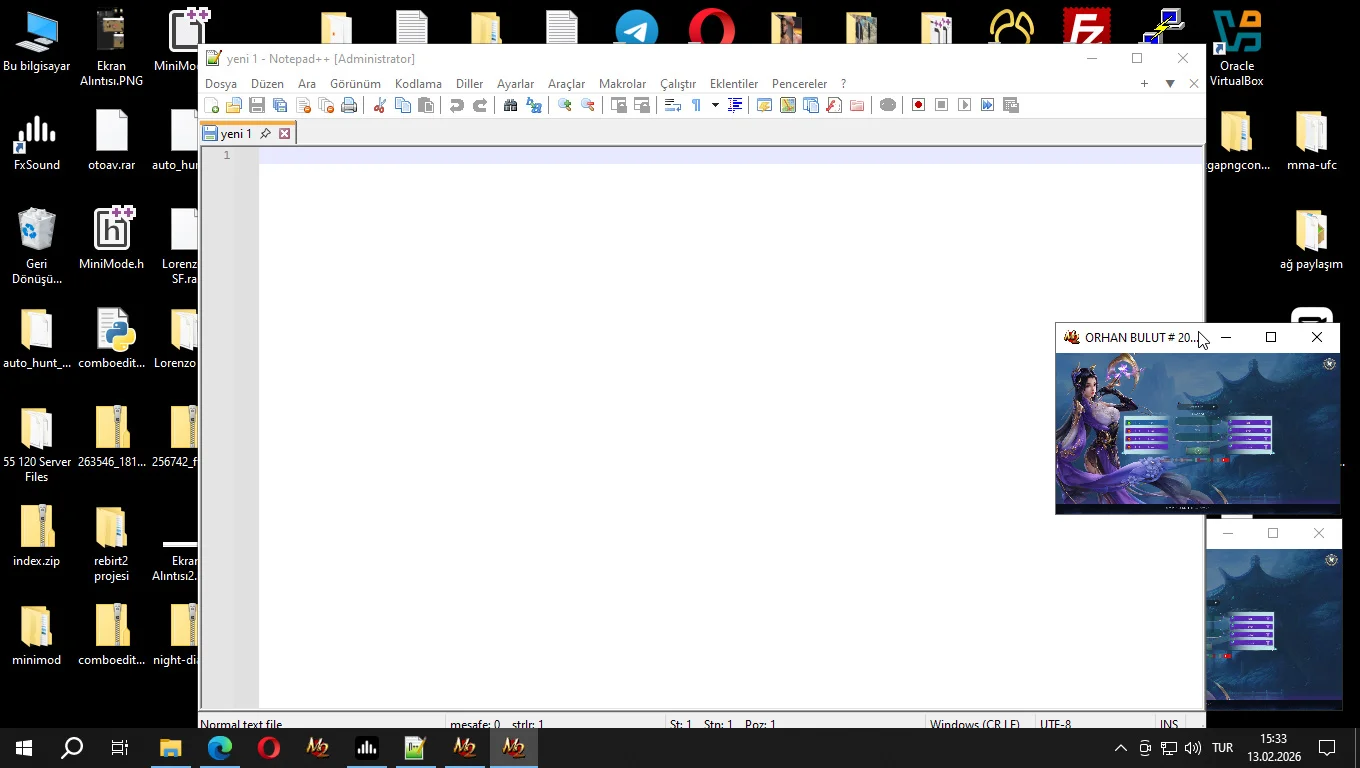
Task: Click the Print toolbar icon
Action: [x=349, y=106]
